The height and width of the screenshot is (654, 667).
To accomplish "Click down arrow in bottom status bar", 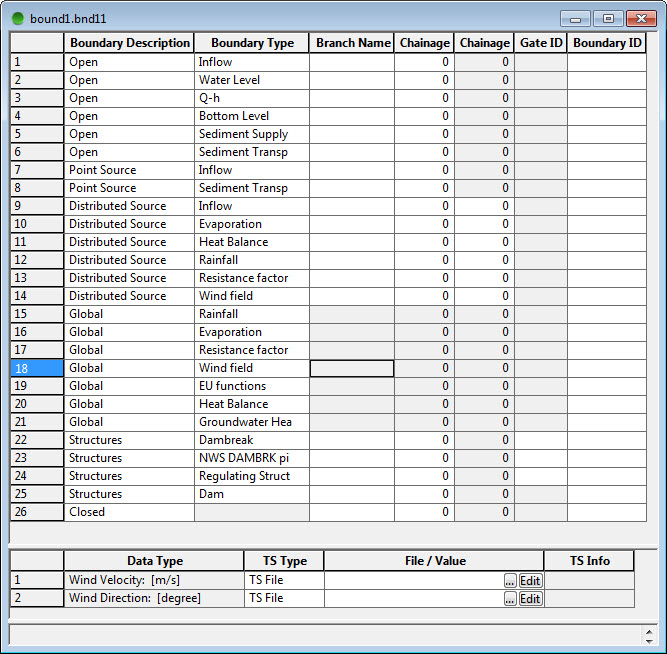I will [648, 640].
